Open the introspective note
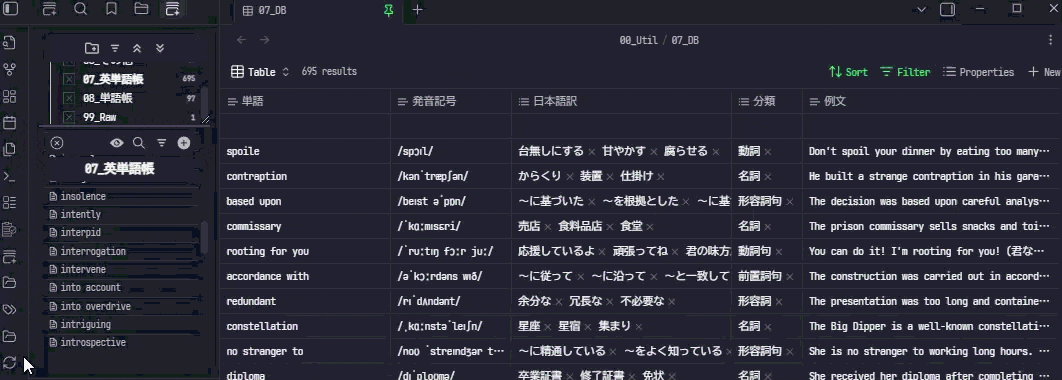The image size is (1062, 380). pyautogui.click(x=93, y=343)
